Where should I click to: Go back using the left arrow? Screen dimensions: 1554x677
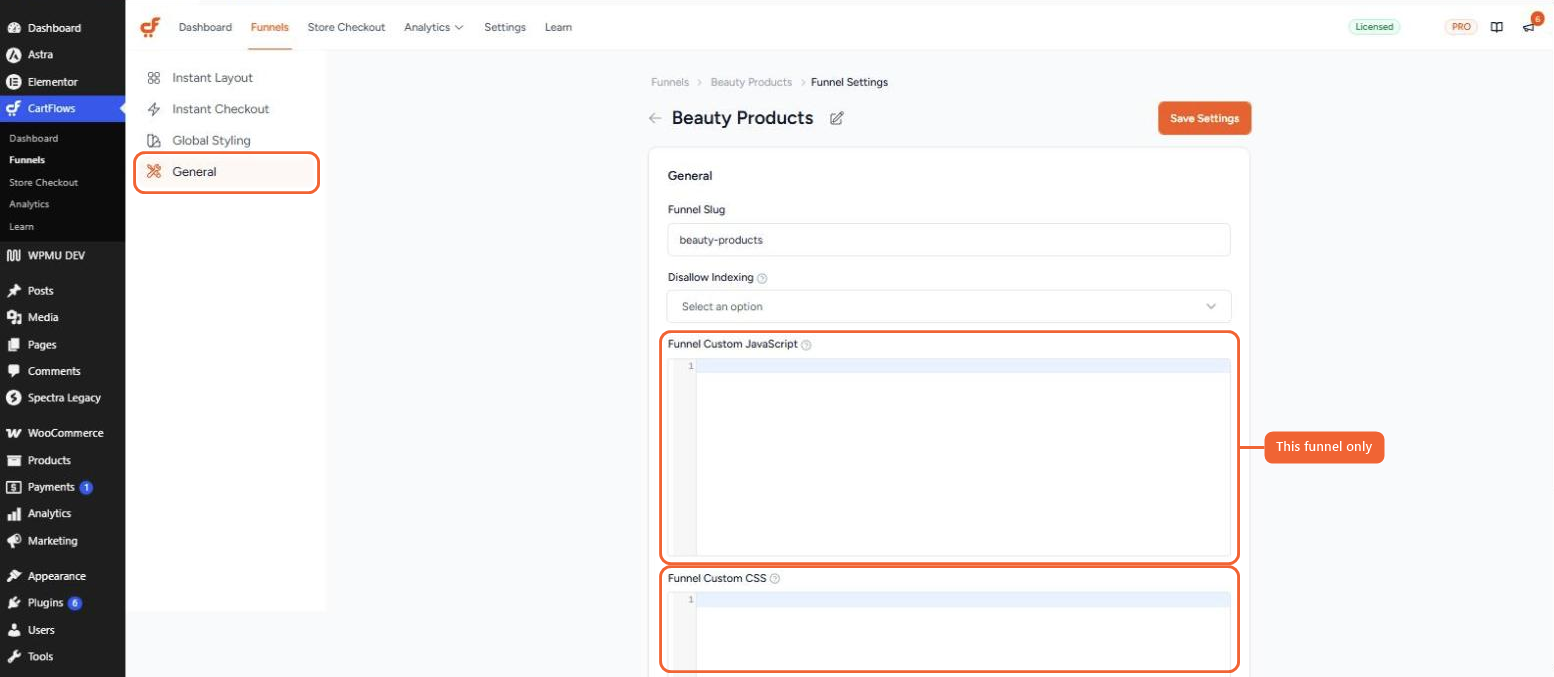coord(655,118)
